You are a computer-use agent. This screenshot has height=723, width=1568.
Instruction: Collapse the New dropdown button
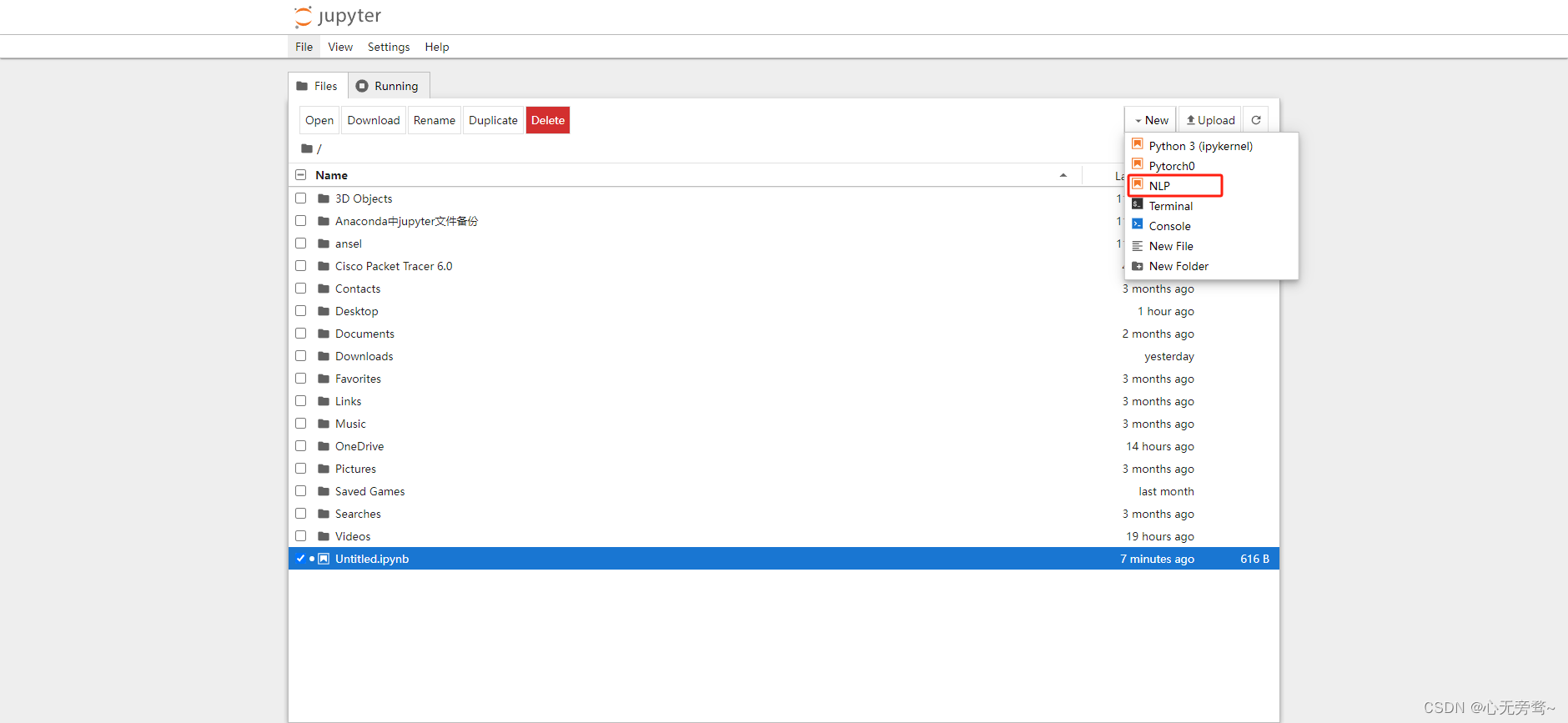1150,120
